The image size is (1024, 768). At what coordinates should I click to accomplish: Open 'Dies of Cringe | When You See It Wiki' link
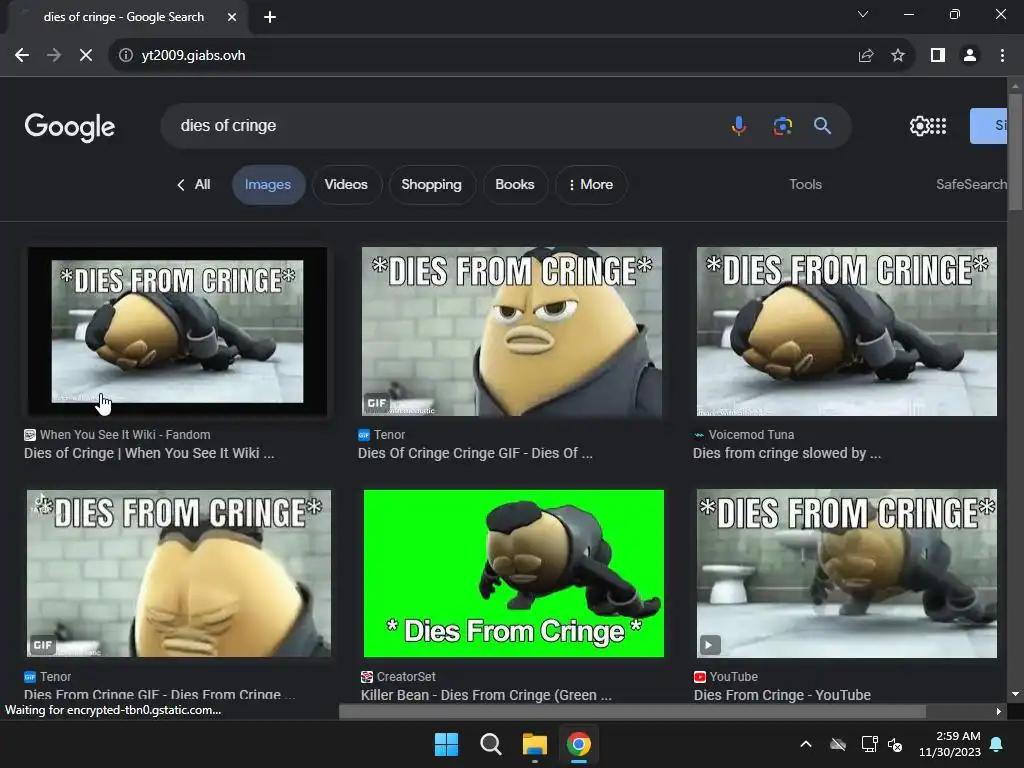click(x=149, y=453)
